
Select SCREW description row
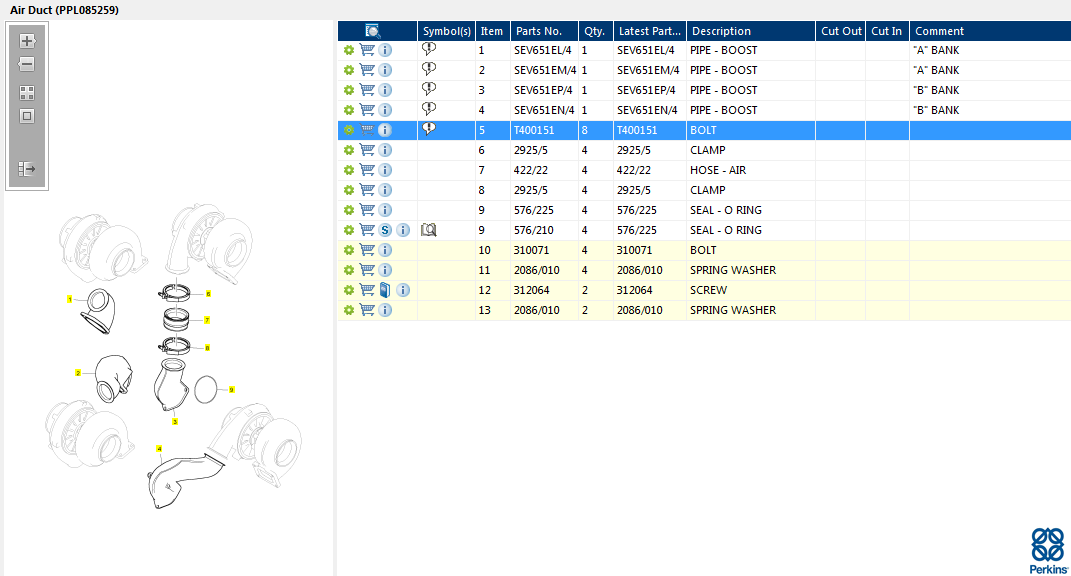tap(708, 290)
